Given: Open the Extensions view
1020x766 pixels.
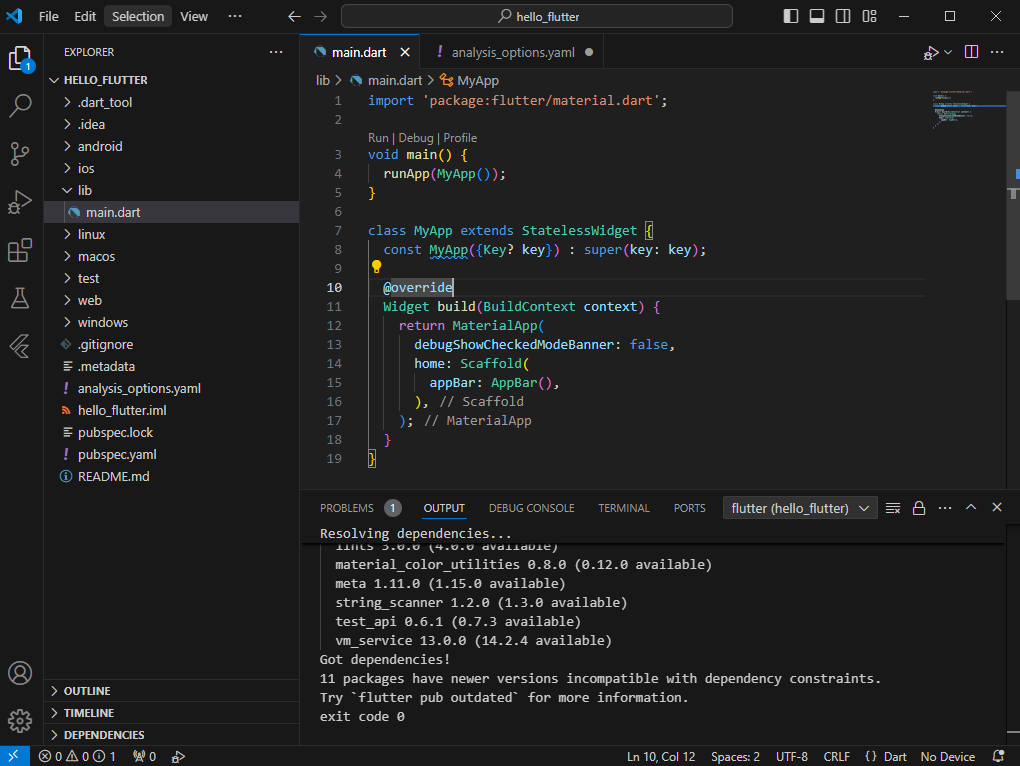Looking at the screenshot, I should coord(20,250).
